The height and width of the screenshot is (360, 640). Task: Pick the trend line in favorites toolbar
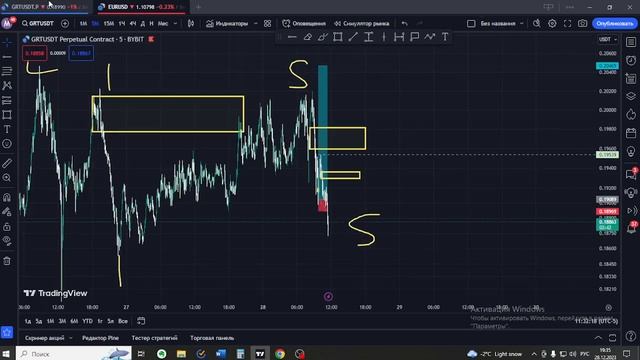click(353, 37)
